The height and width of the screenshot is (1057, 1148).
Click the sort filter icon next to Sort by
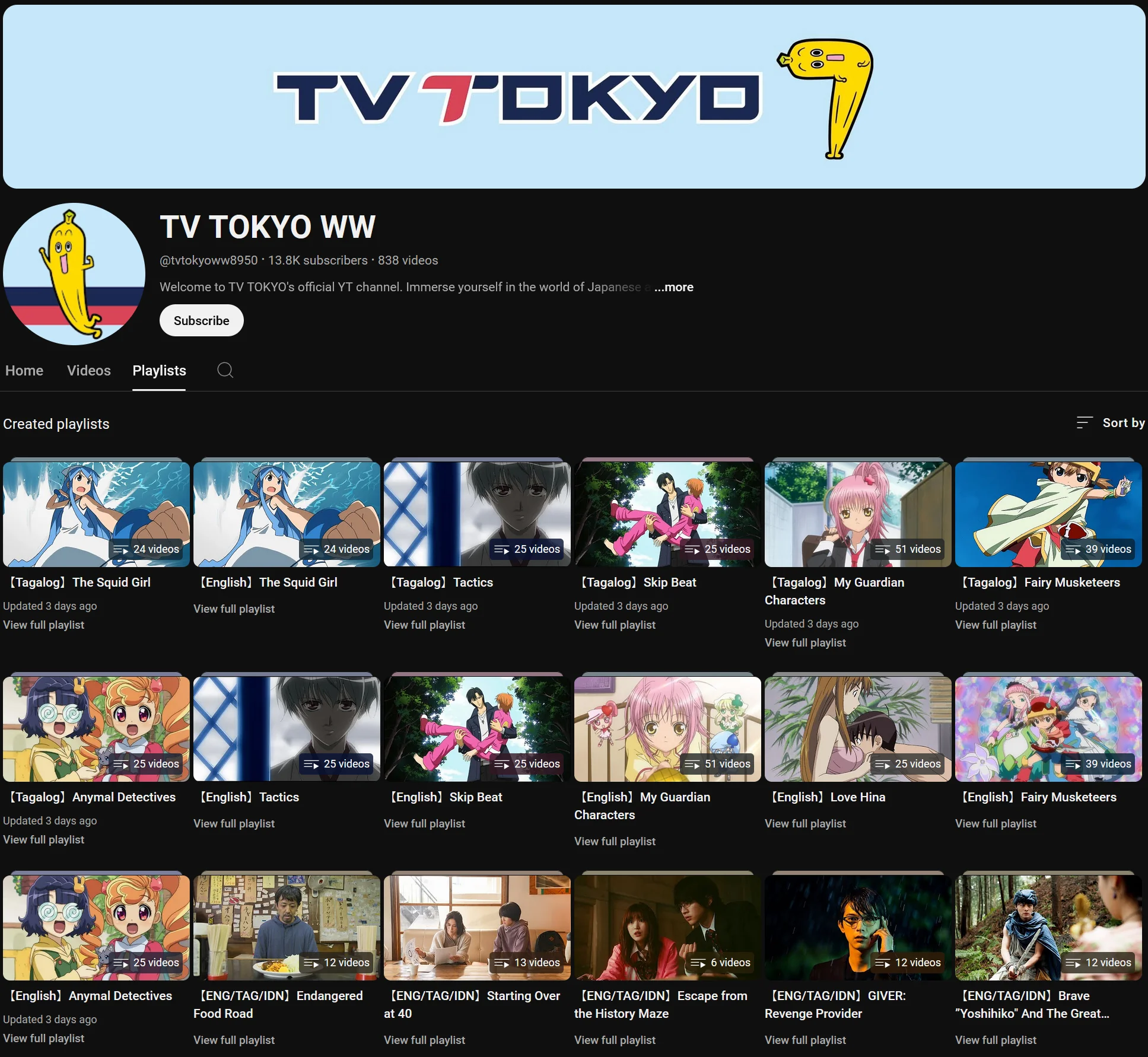(1083, 423)
